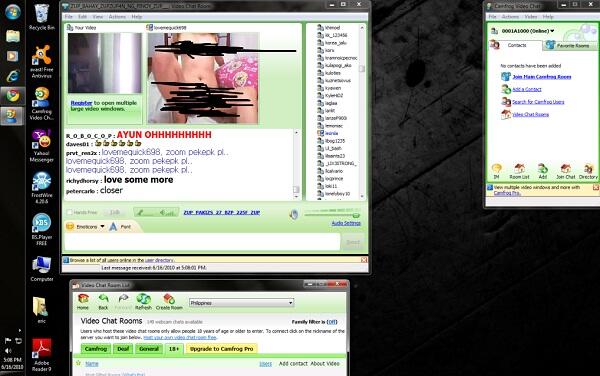Open the Create Room tool
The image size is (600, 376).
(x=169, y=301)
